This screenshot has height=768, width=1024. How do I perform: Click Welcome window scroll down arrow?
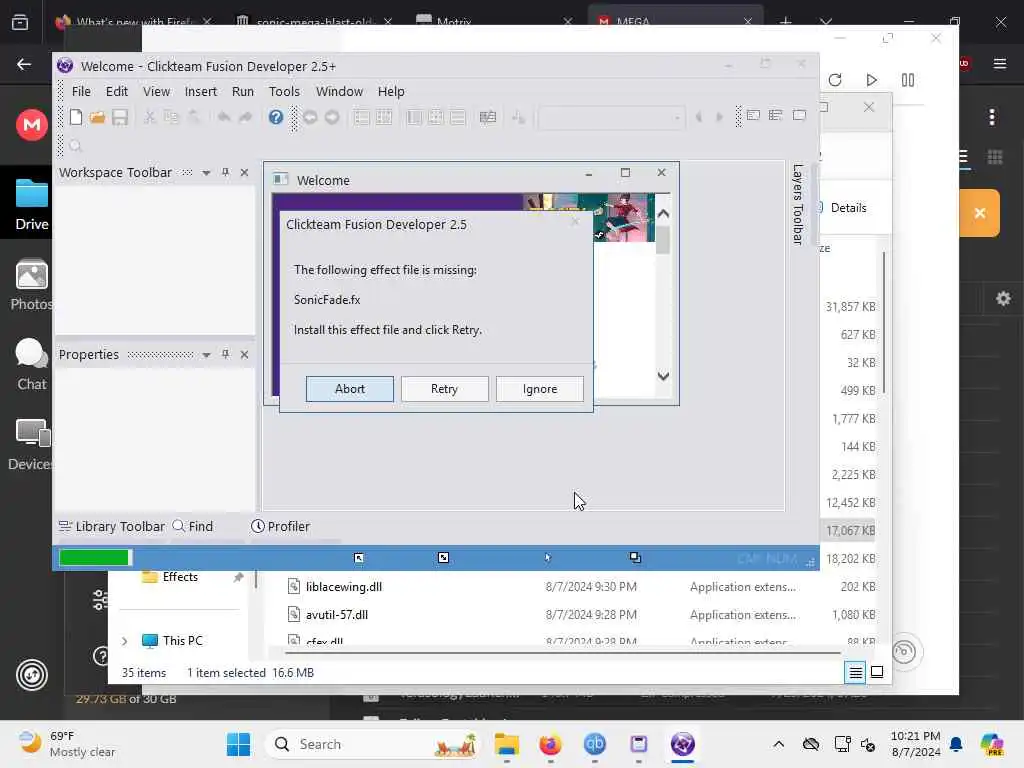663,376
